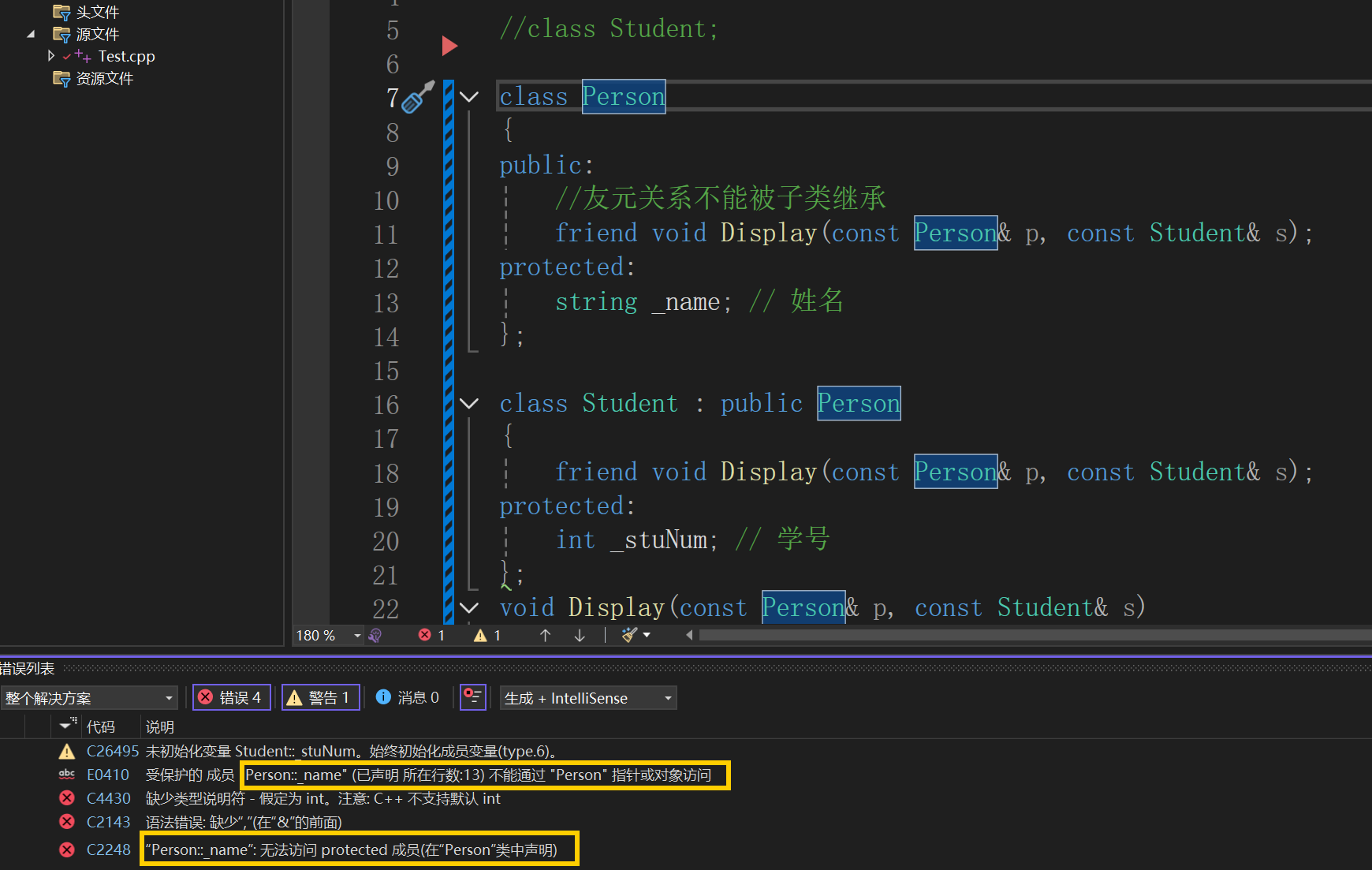The height and width of the screenshot is (870, 1372).
Task: Run code cleanup with the broom icon
Action: (629, 635)
